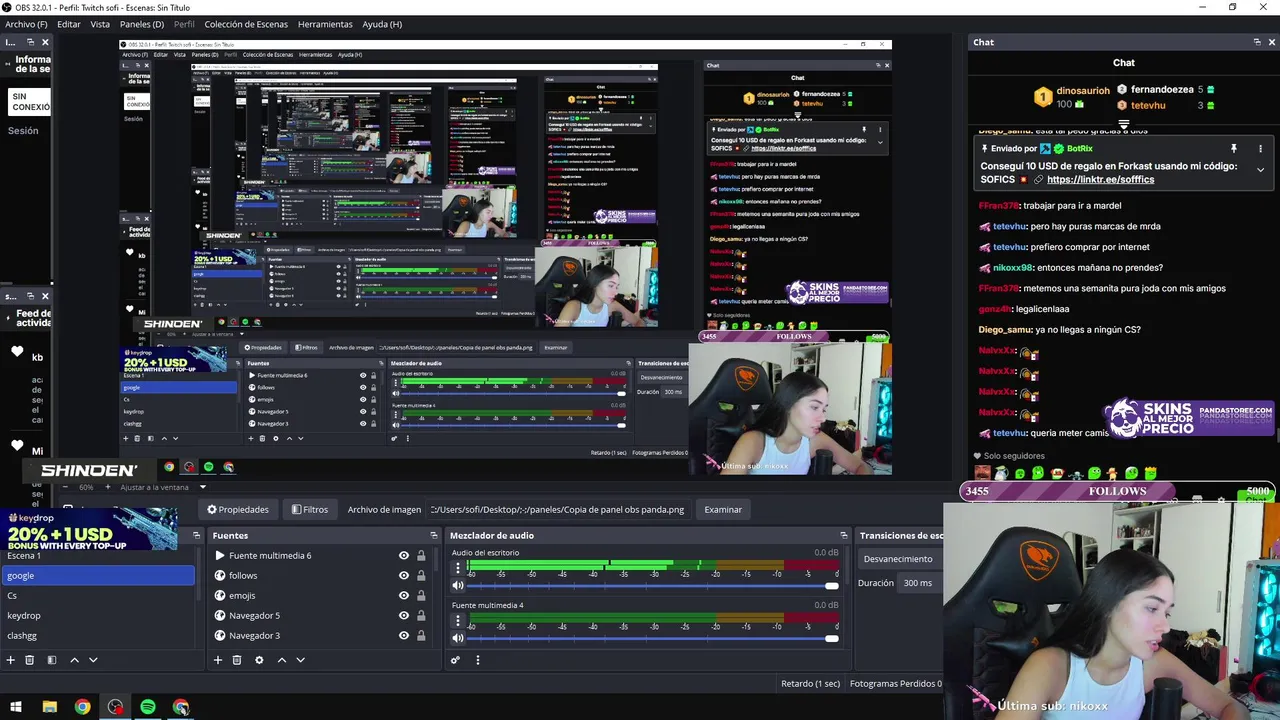
Task: Float the Fuentes dock panel
Action: [433, 535]
